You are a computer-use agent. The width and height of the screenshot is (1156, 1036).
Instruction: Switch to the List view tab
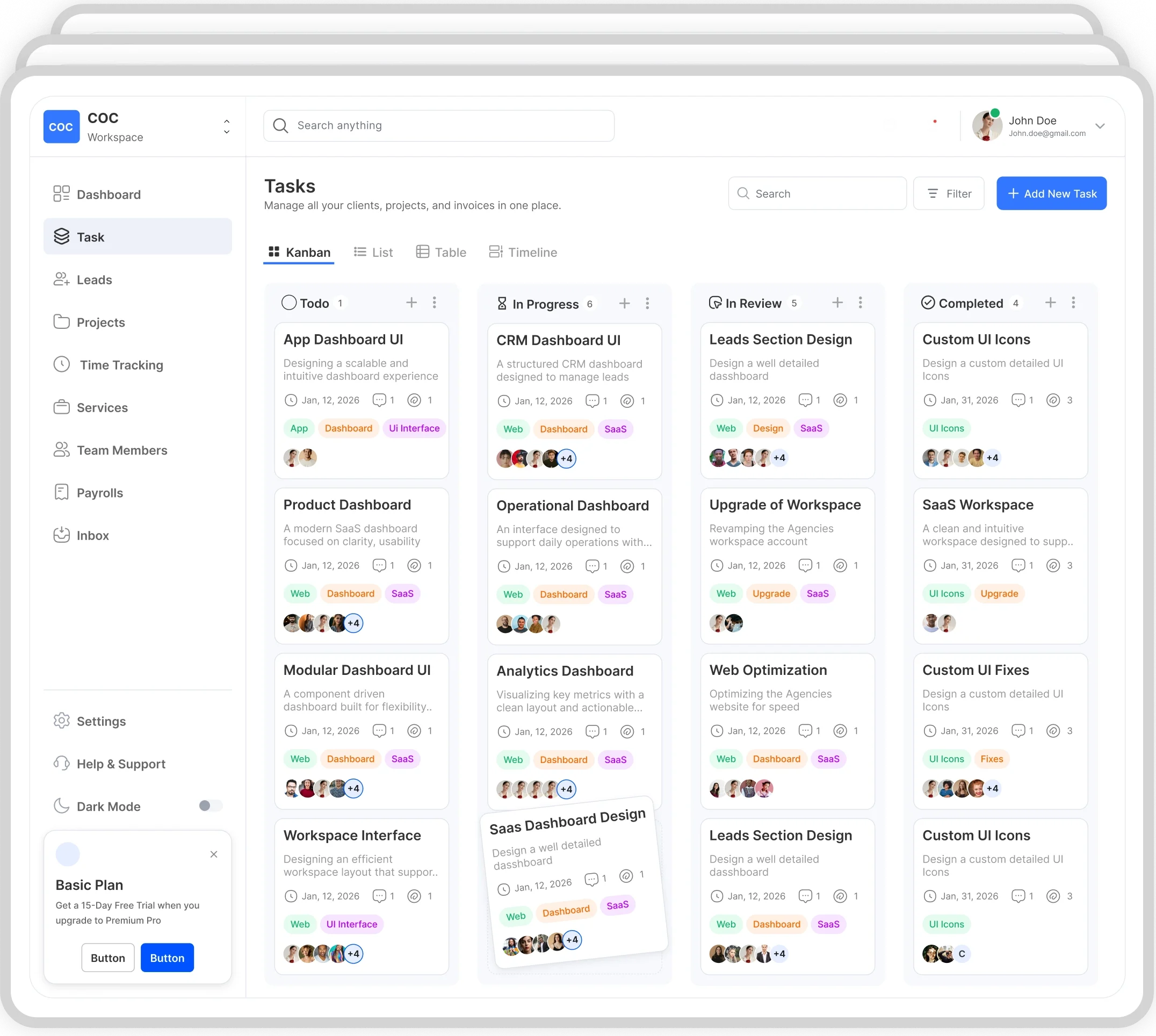pos(373,252)
